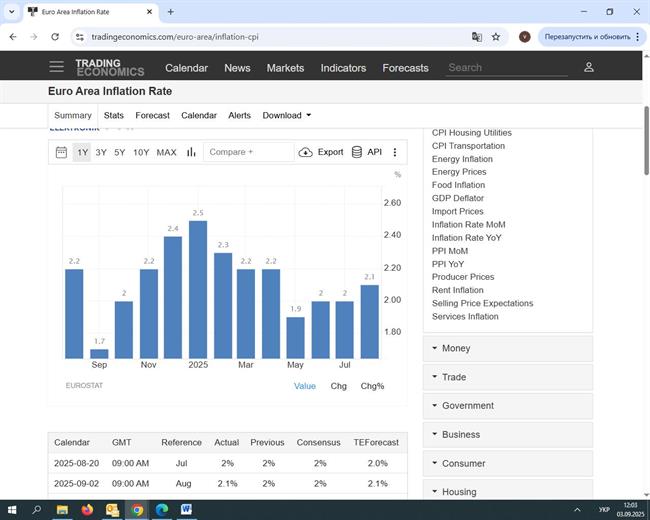Open Word from taskbar

point(187,510)
